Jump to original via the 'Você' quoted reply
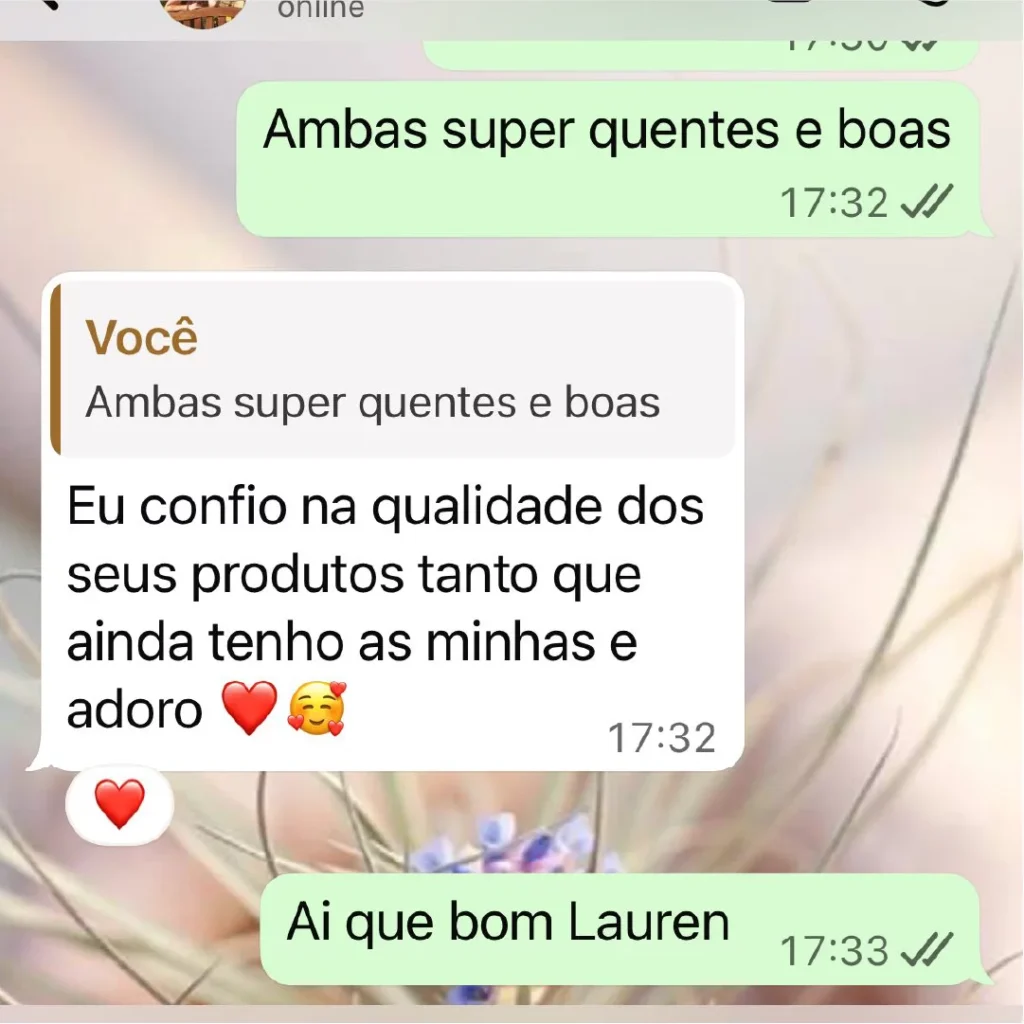 141,338
